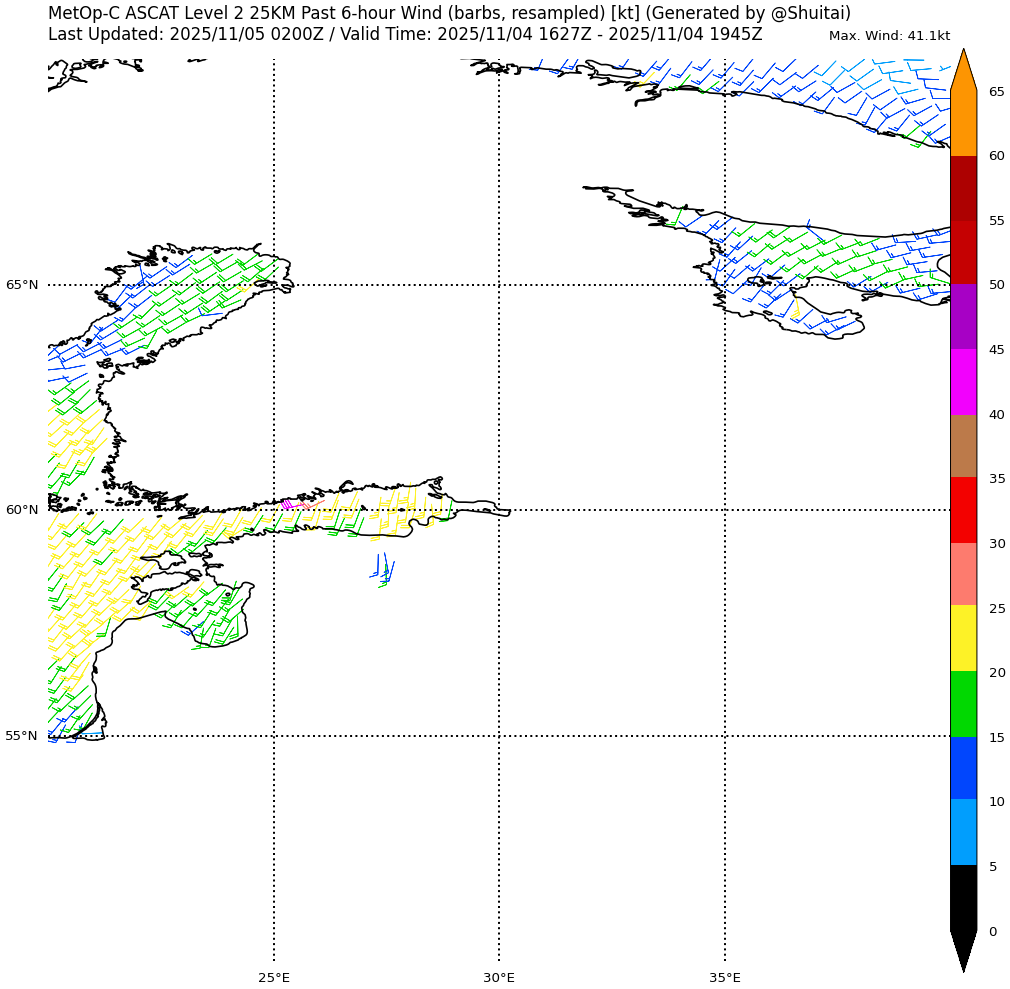
Task: Select the green 15–20 kt colorbar segment
Action: tap(963, 704)
